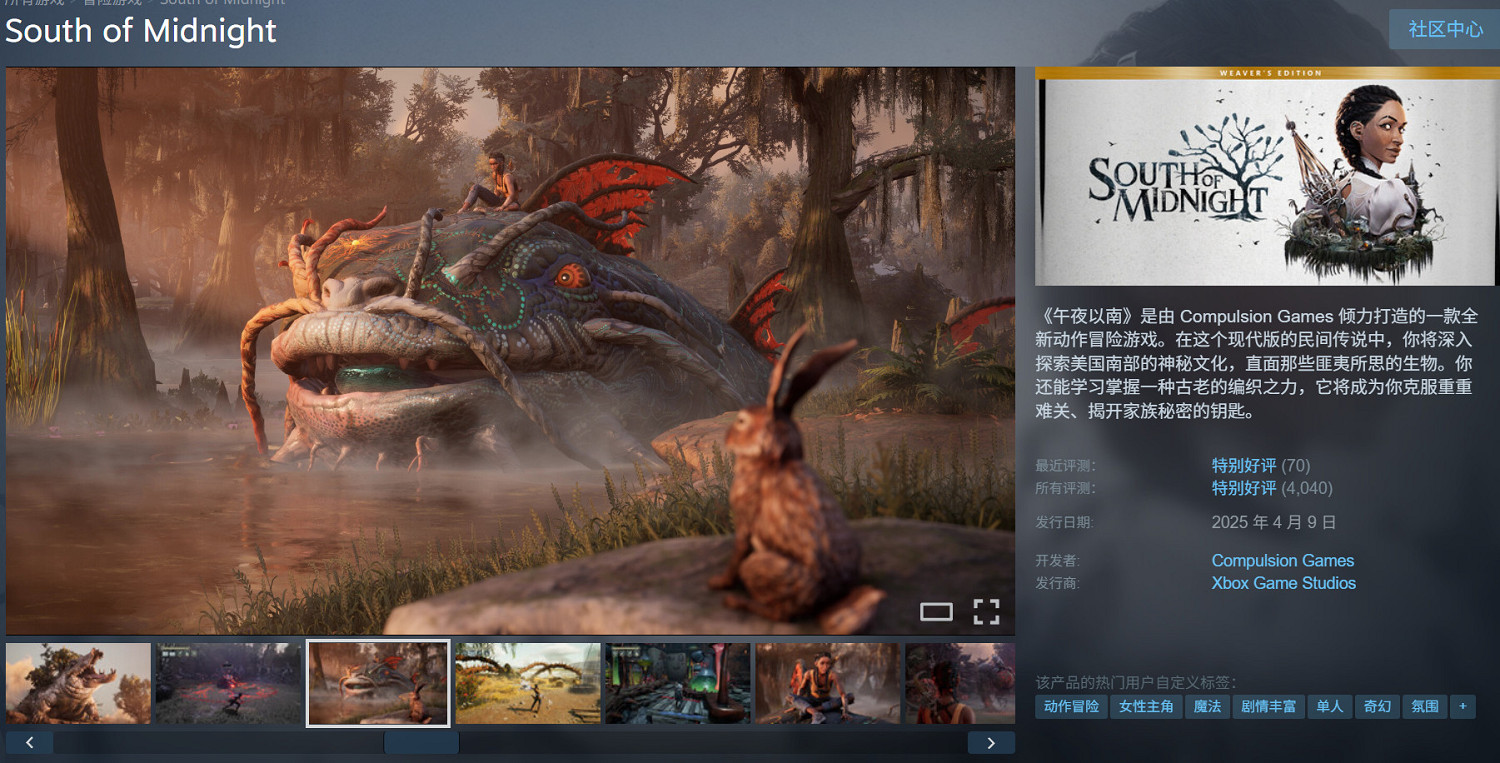Show next screenshots with right arrow
Image resolution: width=1500 pixels, height=763 pixels.
click(x=991, y=742)
